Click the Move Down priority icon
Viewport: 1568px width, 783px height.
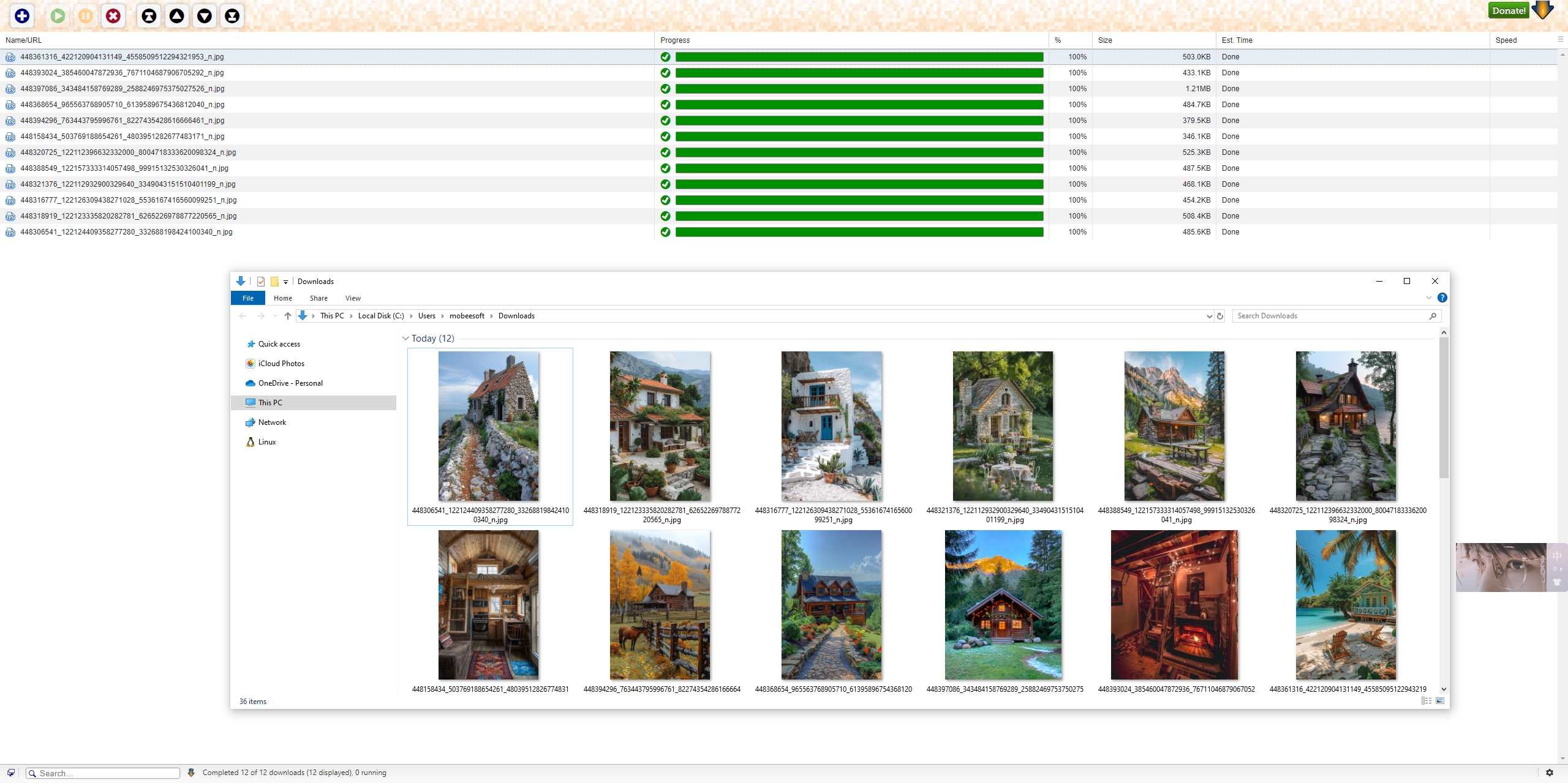[204, 15]
